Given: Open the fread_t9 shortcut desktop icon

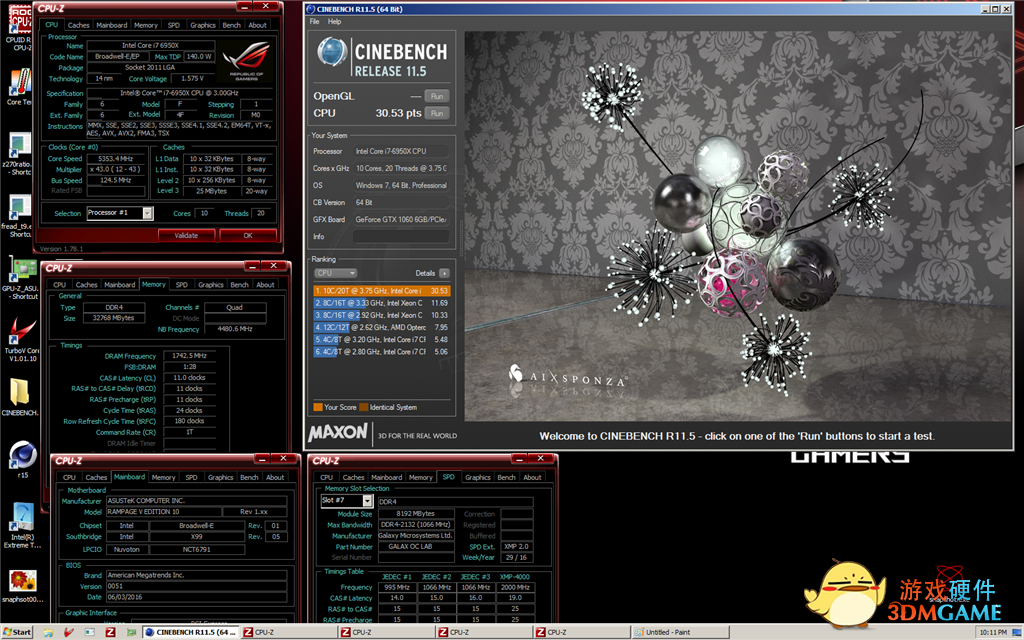Looking at the screenshot, I should (20, 216).
